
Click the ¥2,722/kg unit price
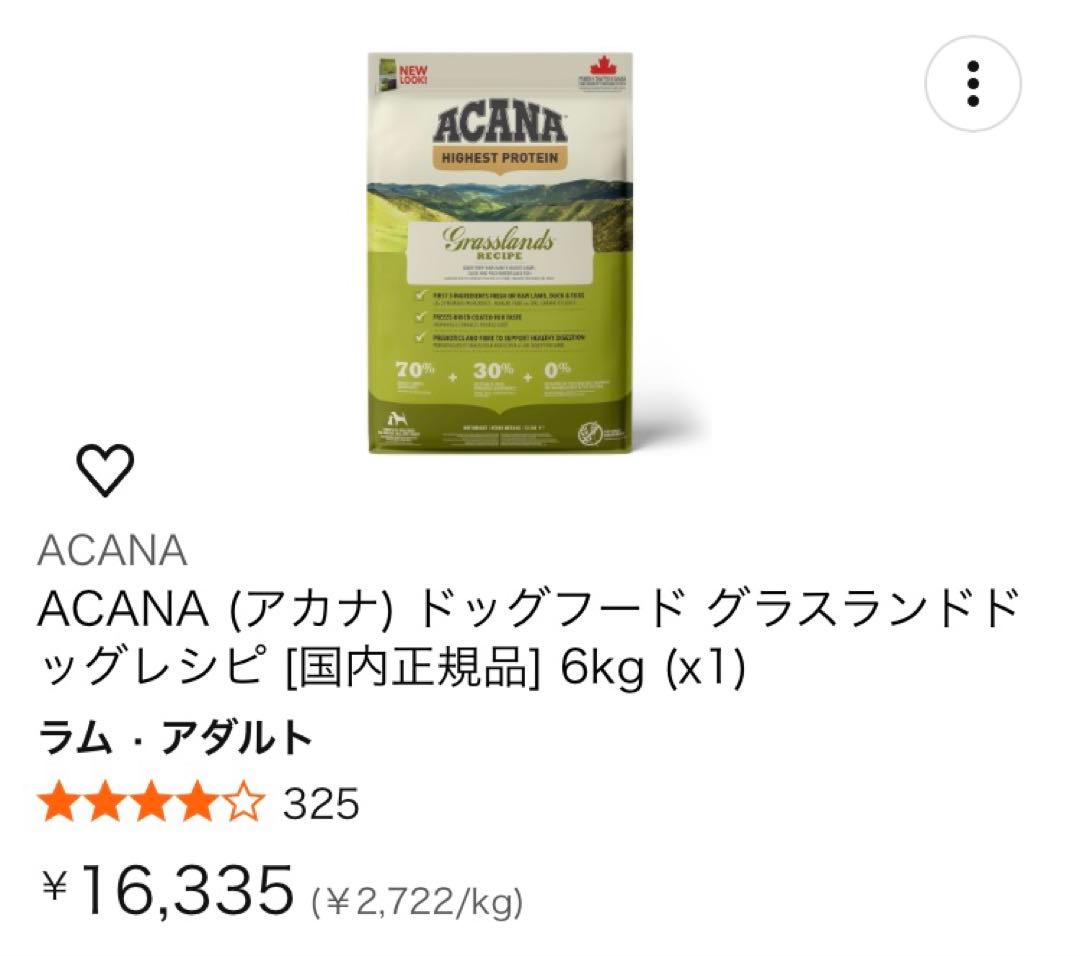point(417,902)
